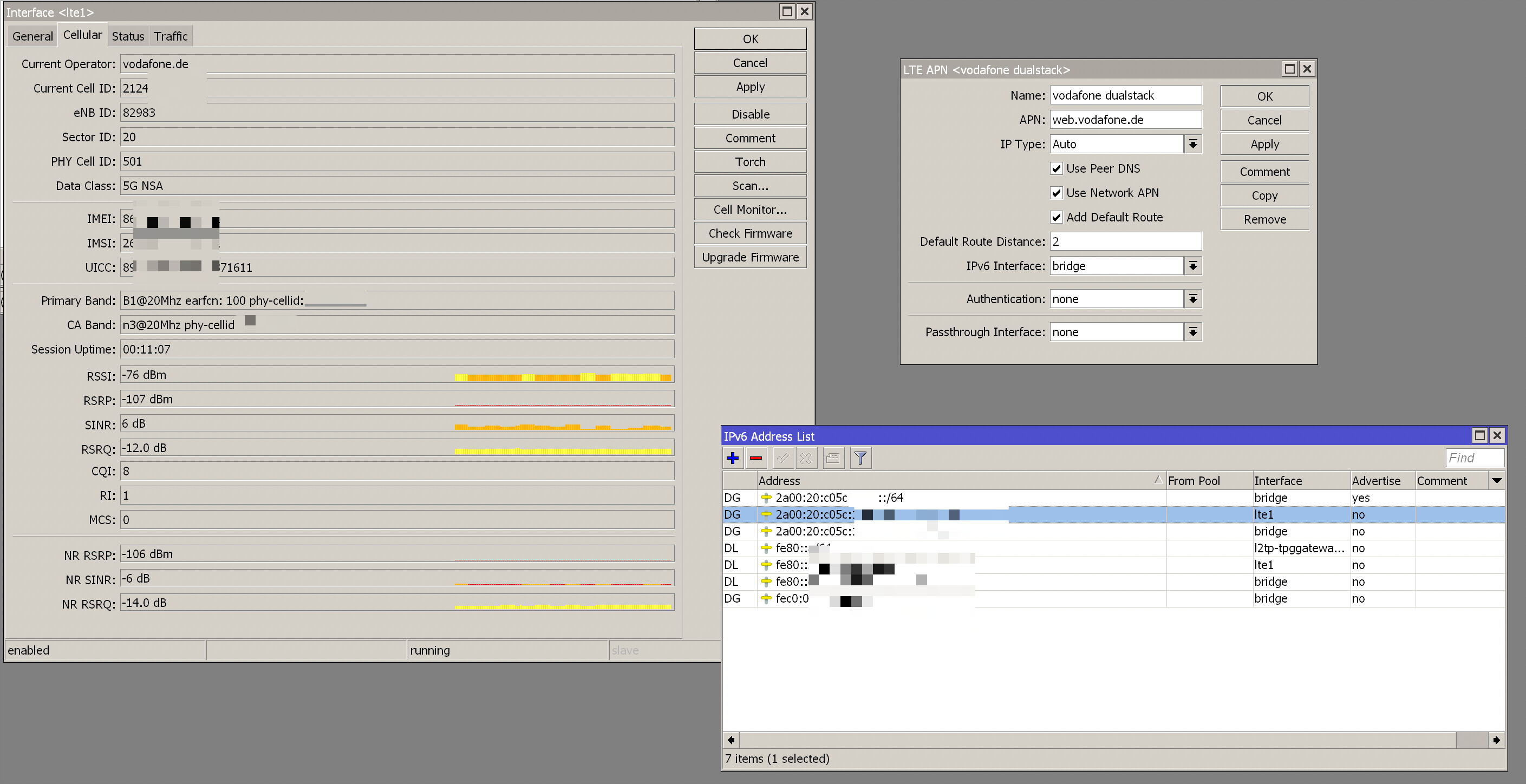Click the SINR signal graph bar
This screenshot has width=1526, height=784.
click(x=563, y=426)
